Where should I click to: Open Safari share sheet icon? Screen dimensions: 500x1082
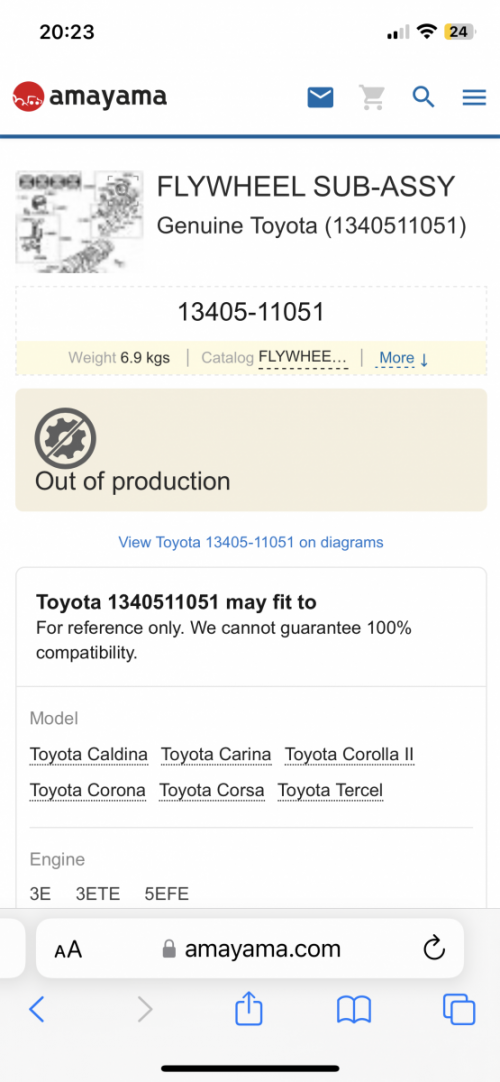click(x=249, y=1008)
